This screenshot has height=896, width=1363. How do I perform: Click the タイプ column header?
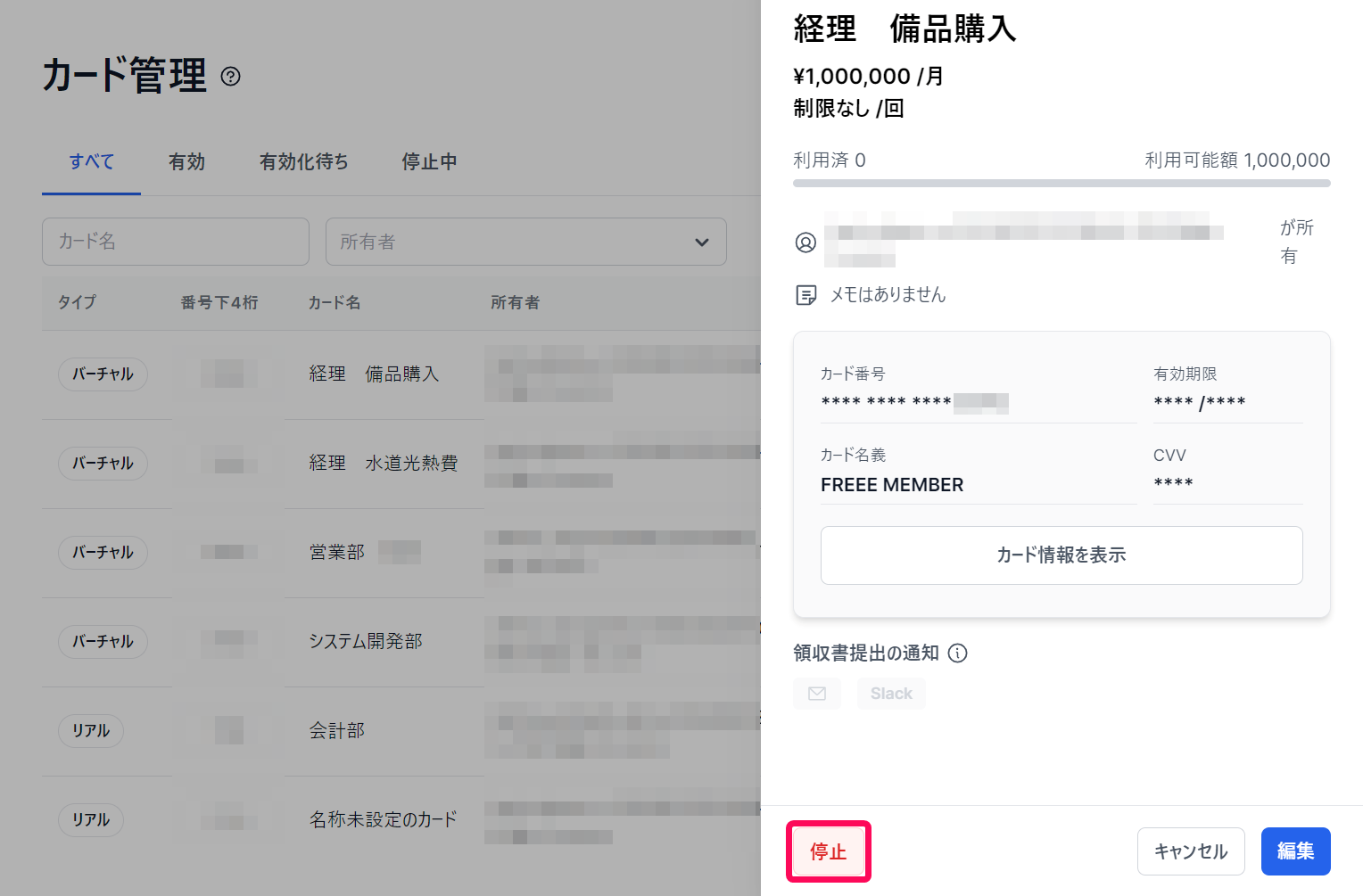(77, 303)
